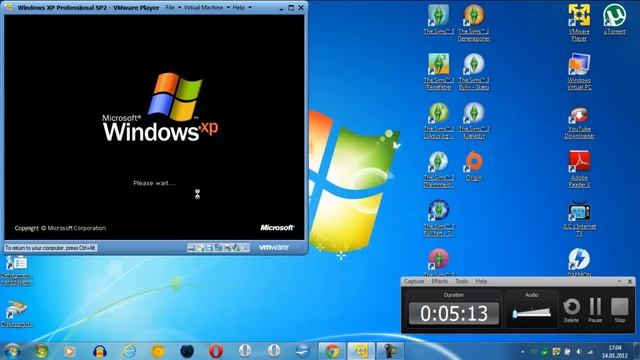Open the headphones music player on the taskbar
This screenshot has height=360, width=640.
point(100,351)
